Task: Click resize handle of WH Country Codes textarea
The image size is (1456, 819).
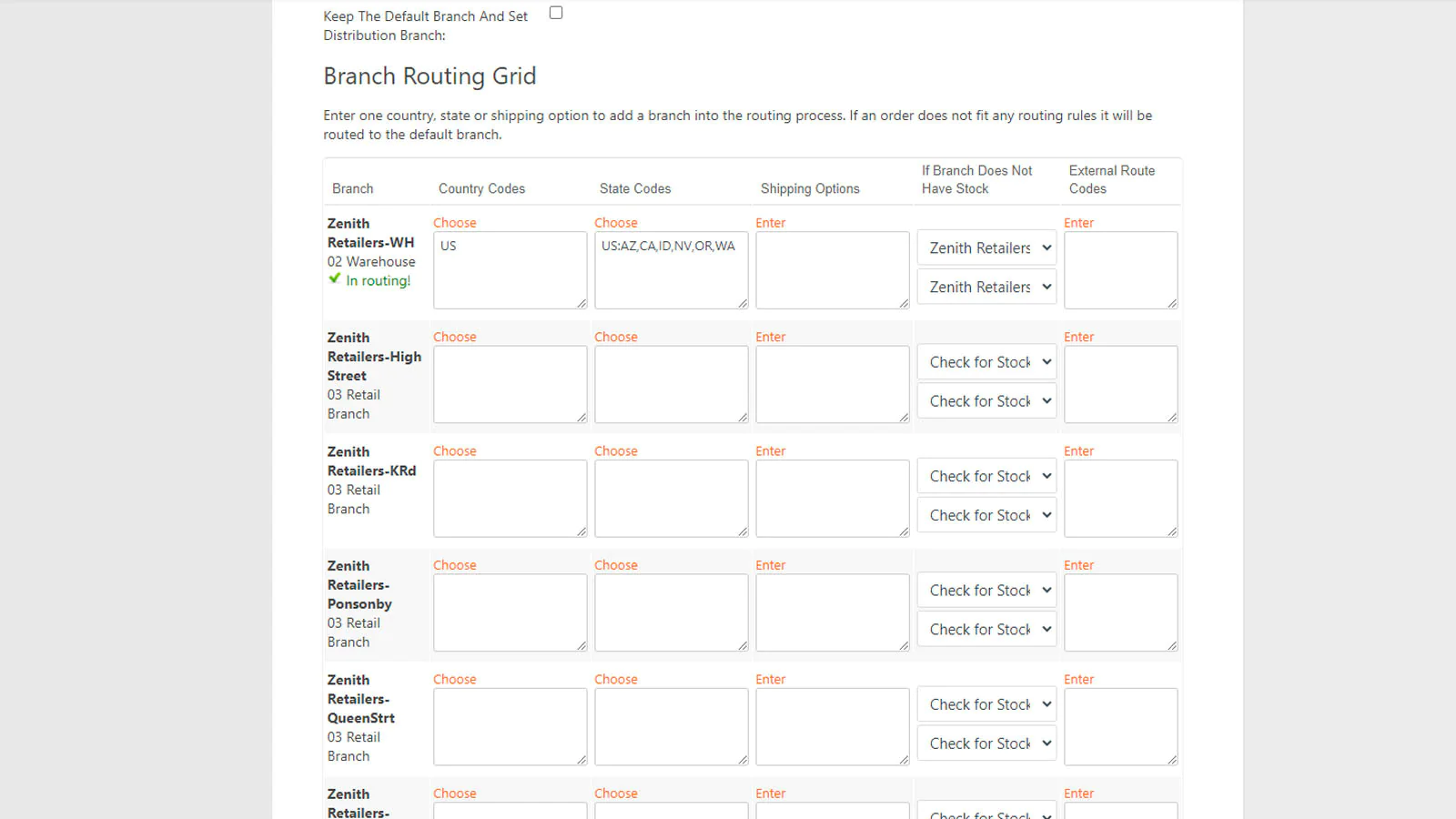Action: tap(581, 303)
